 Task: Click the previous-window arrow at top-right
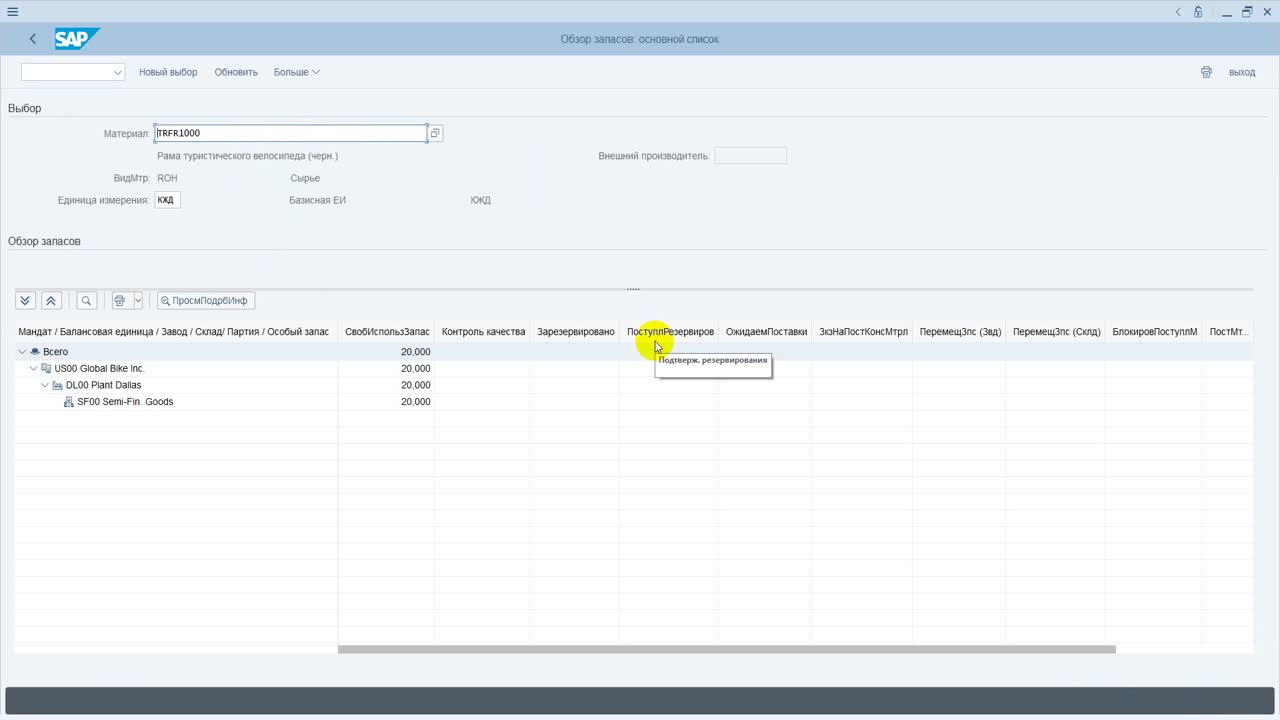(1178, 12)
